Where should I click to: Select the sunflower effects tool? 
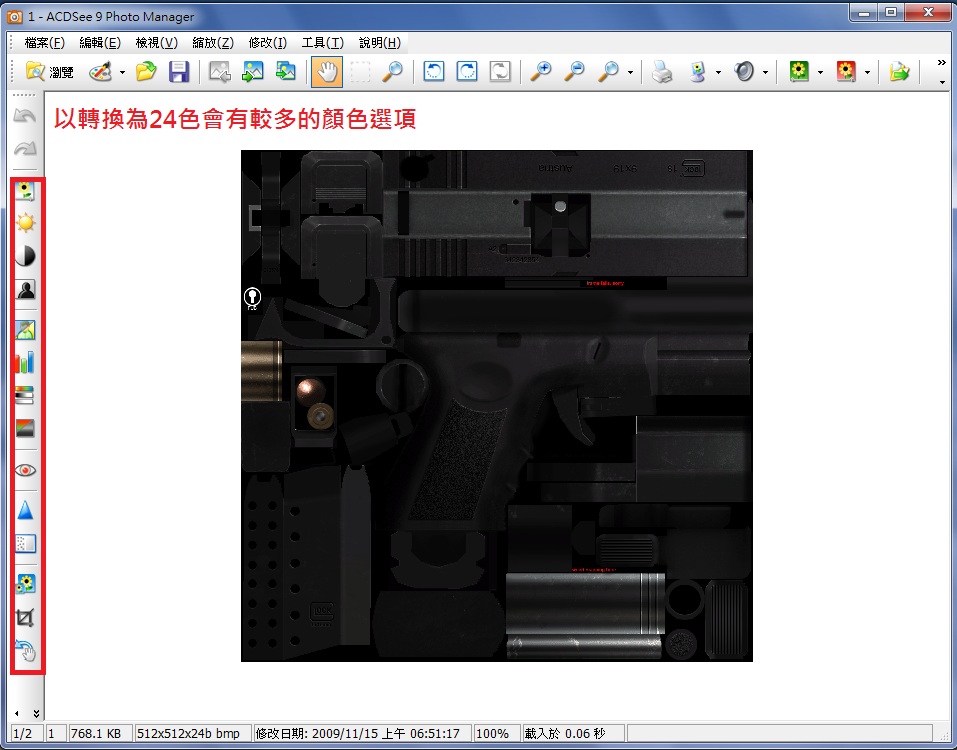pos(25,585)
